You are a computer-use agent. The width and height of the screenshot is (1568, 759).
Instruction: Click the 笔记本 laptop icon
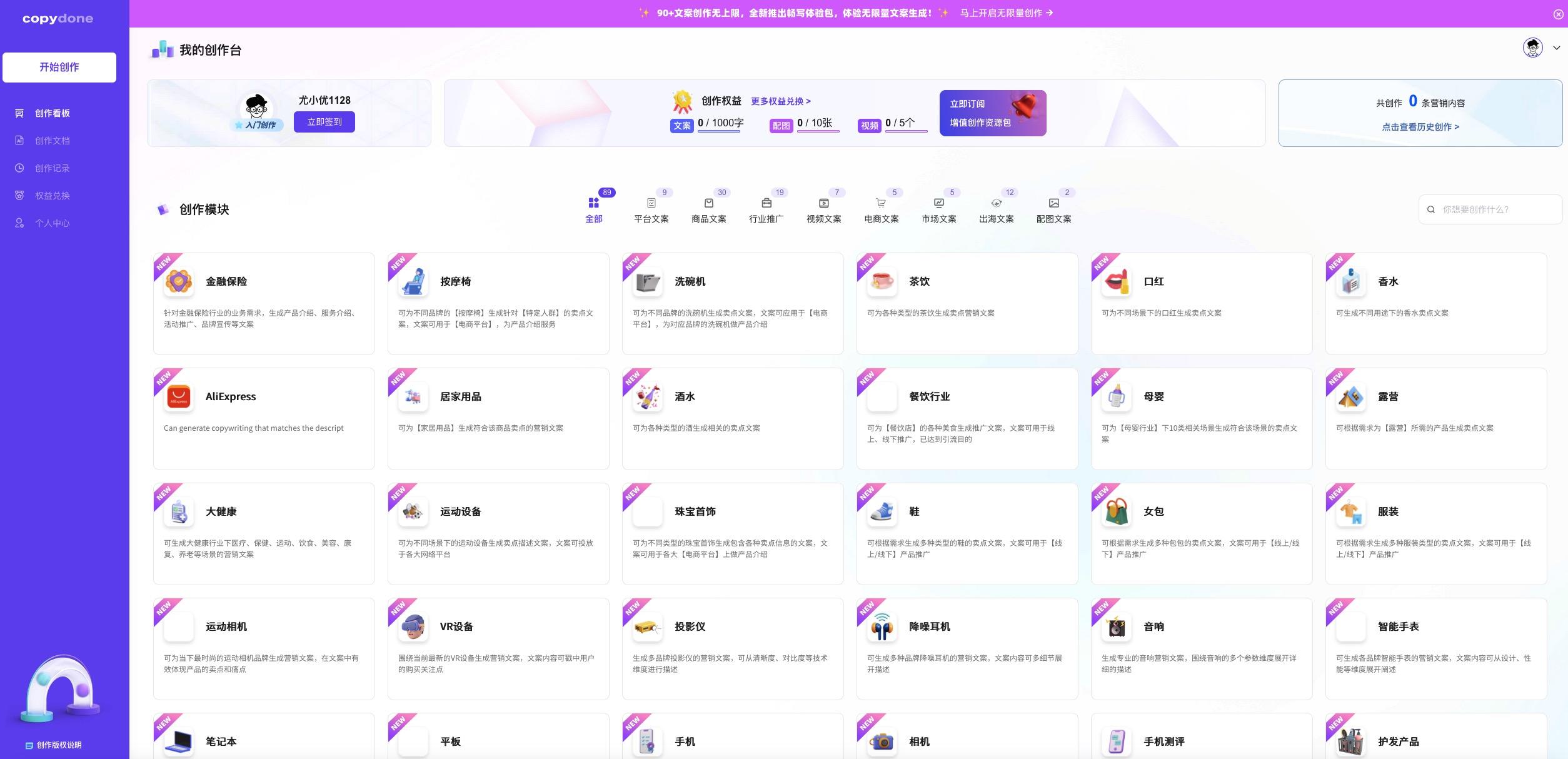[x=179, y=742]
